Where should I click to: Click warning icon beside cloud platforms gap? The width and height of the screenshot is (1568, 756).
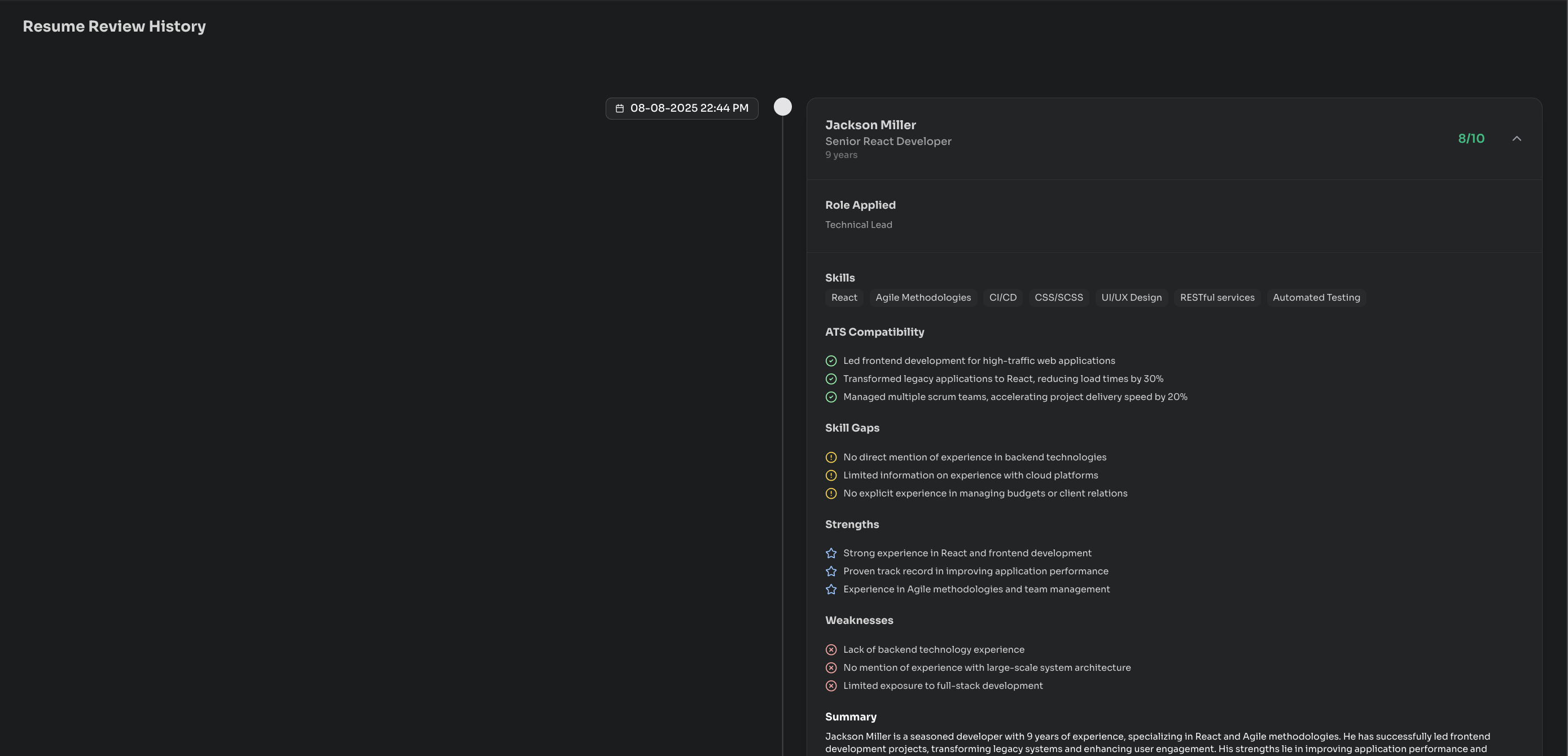click(831, 476)
